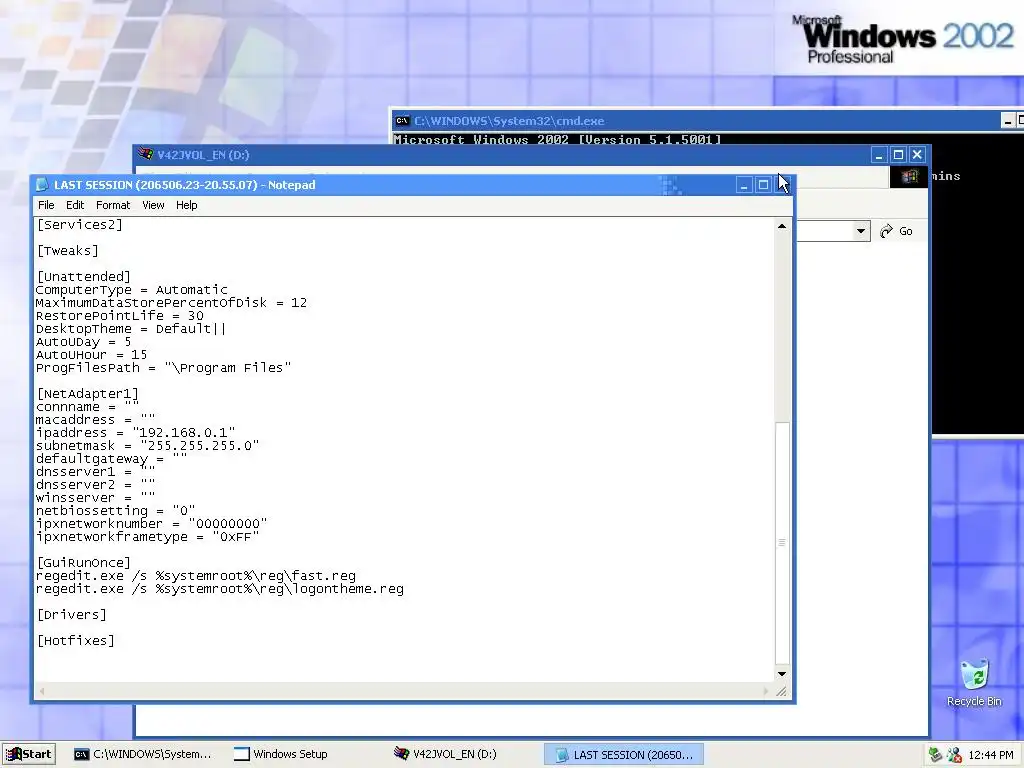Click the [Services2] section header
Screen dimensions: 1024x768
(80, 225)
